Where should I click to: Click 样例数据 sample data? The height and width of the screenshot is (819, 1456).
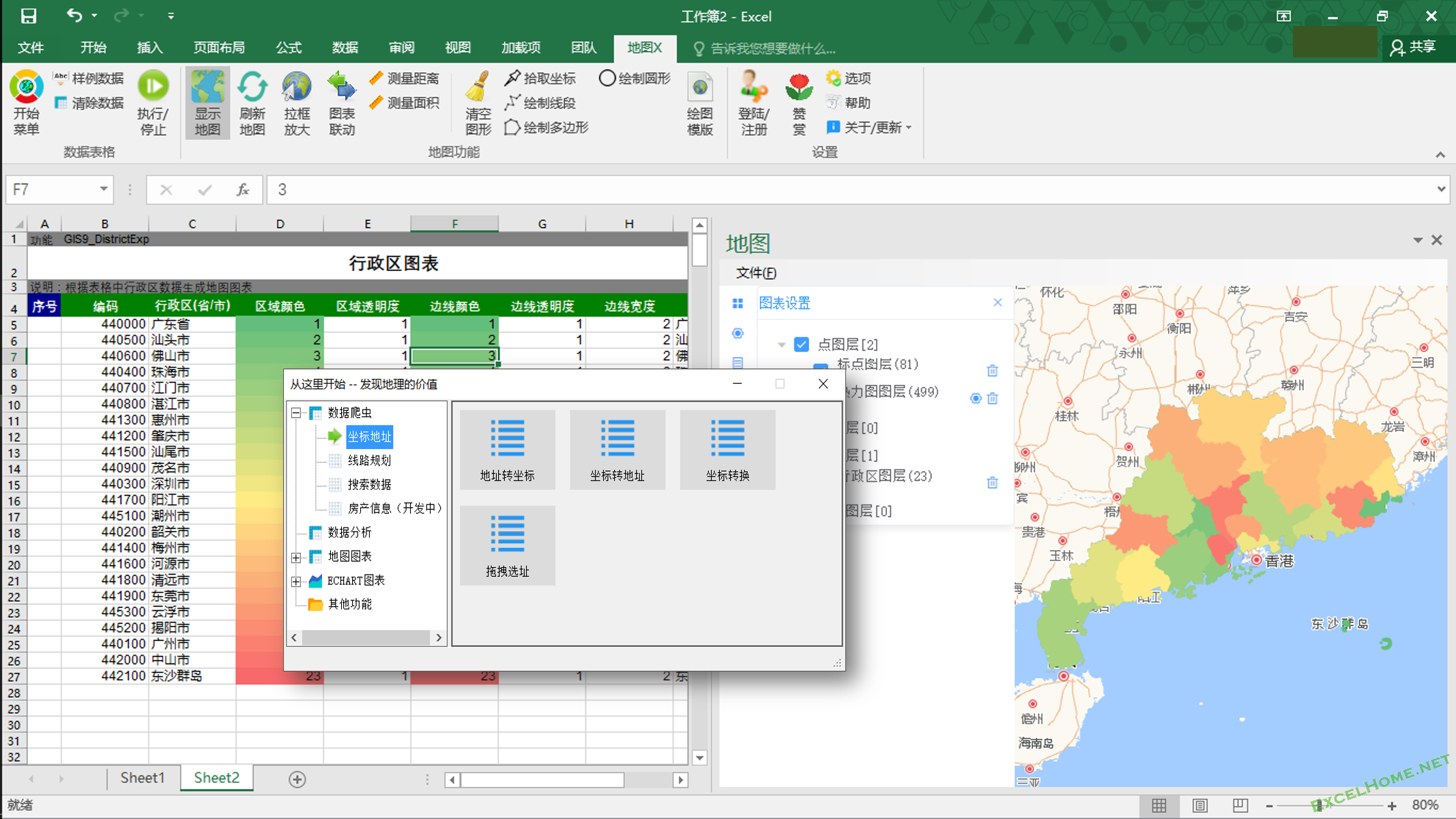(89, 78)
